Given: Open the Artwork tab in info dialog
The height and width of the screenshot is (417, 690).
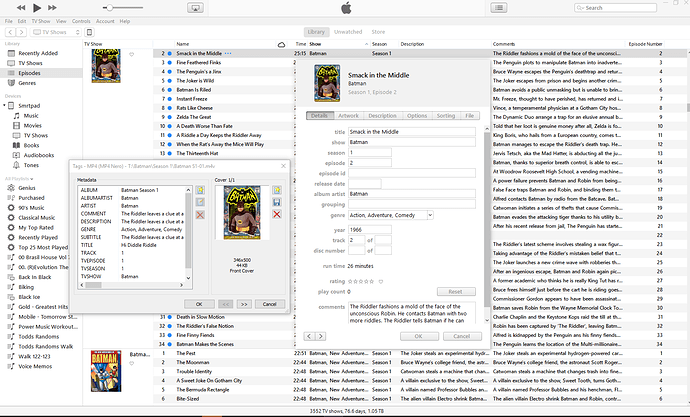Looking at the screenshot, I should (349, 116).
